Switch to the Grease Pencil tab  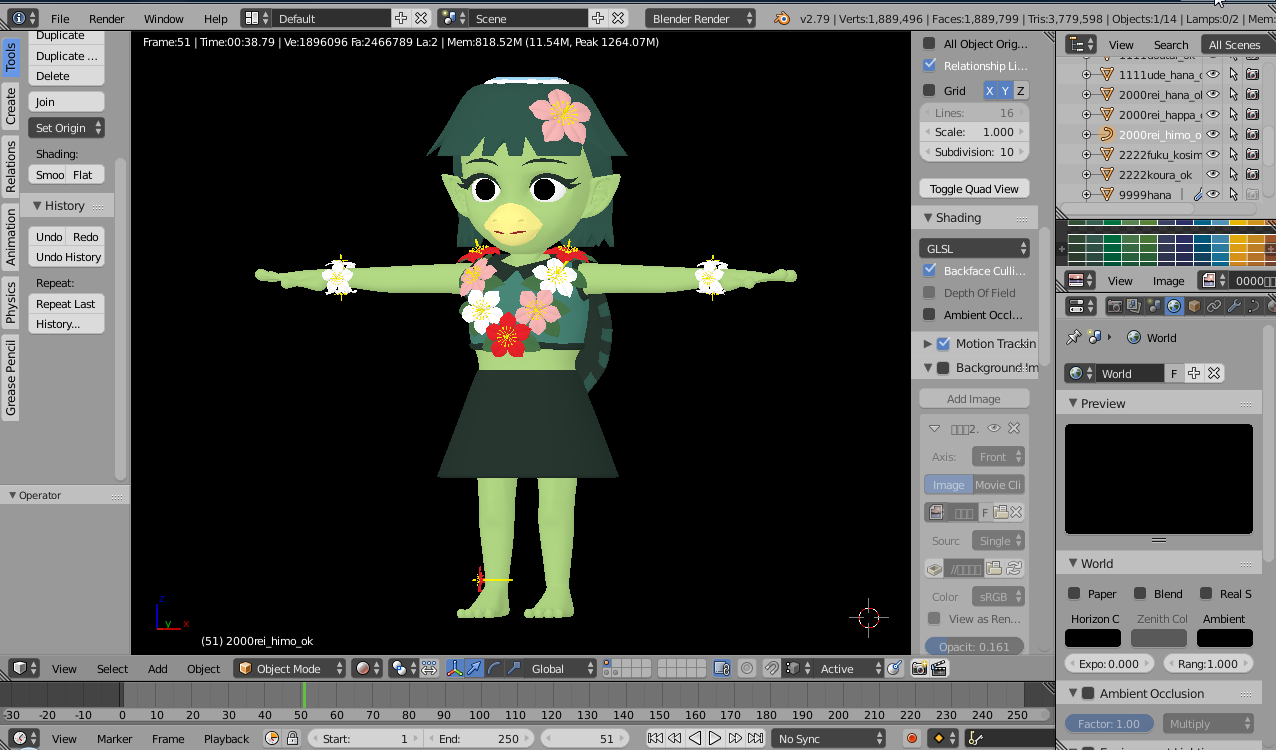click(x=11, y=377)
